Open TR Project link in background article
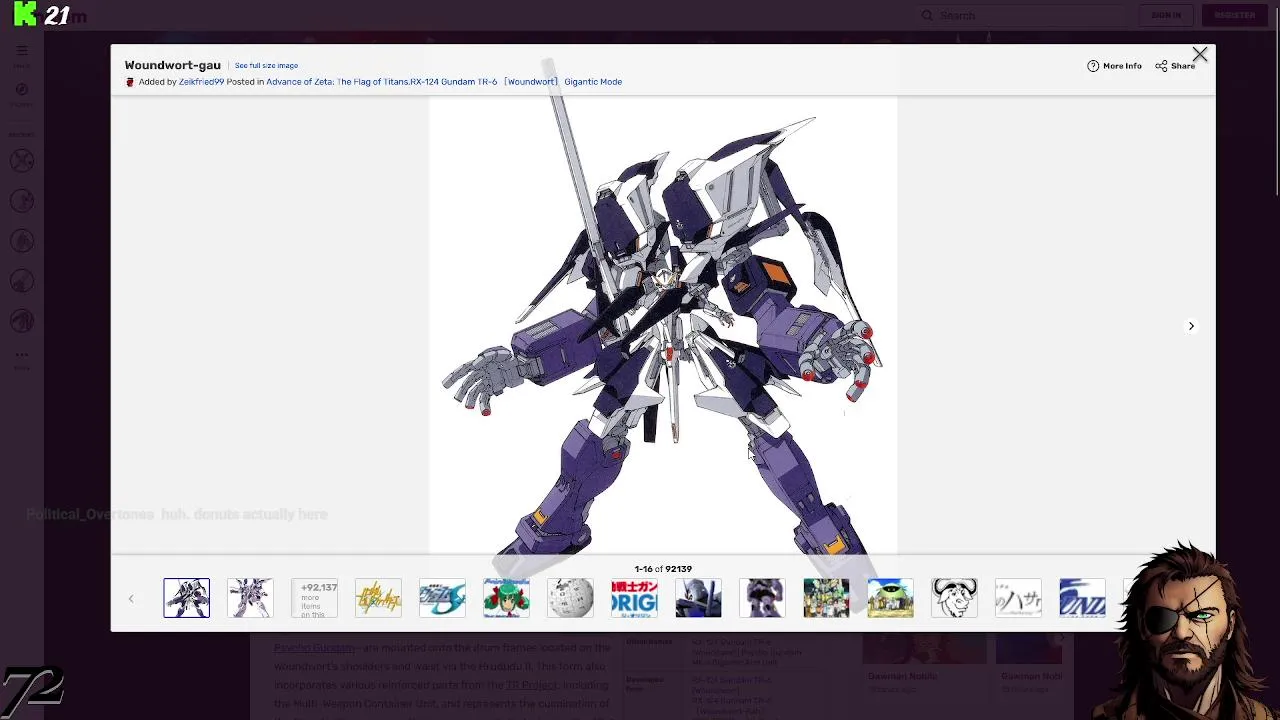The height and width of the screenshot is (720, 1280). click(x=531, y=685)
